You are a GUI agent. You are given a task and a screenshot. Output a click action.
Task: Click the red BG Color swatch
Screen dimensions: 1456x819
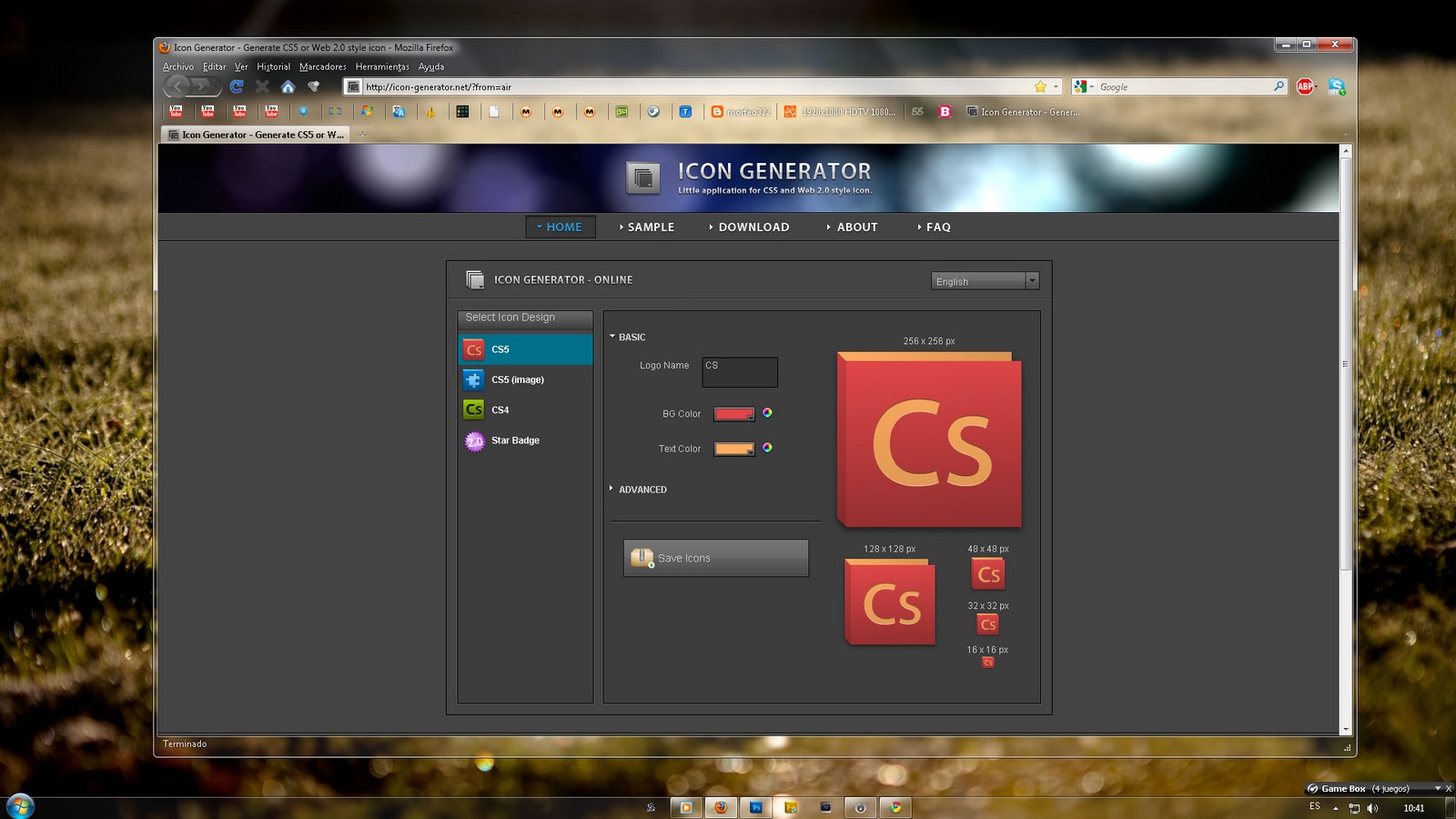[734, 414]
